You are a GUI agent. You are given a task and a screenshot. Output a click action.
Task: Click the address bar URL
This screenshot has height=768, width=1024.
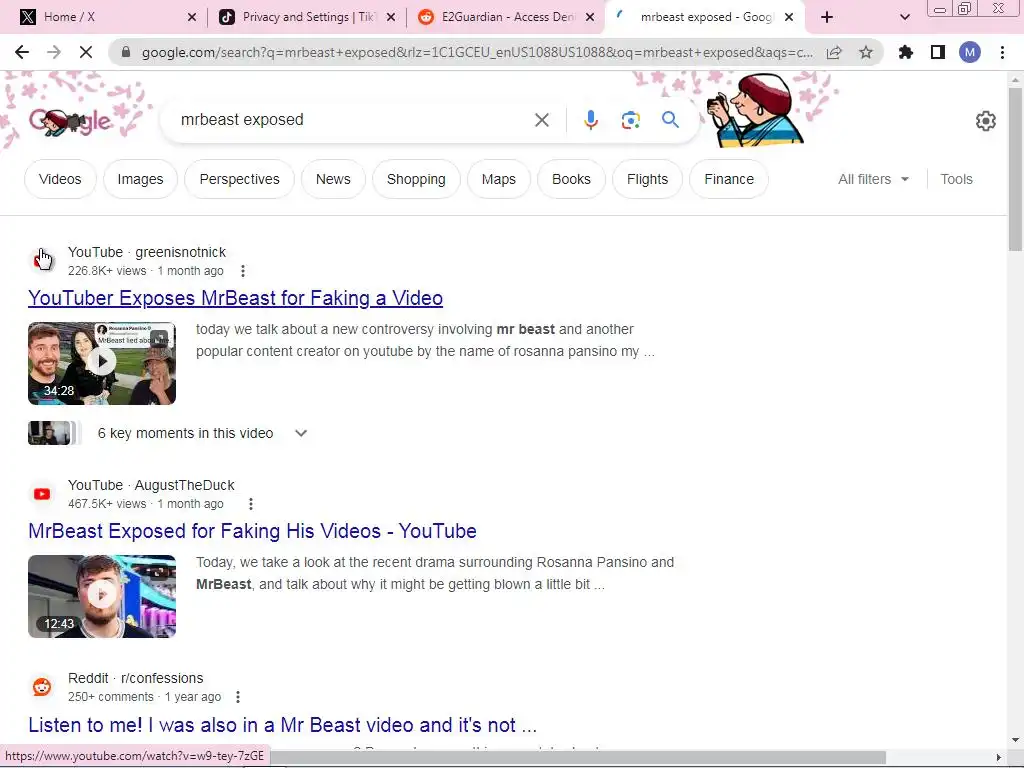[477, 52]
